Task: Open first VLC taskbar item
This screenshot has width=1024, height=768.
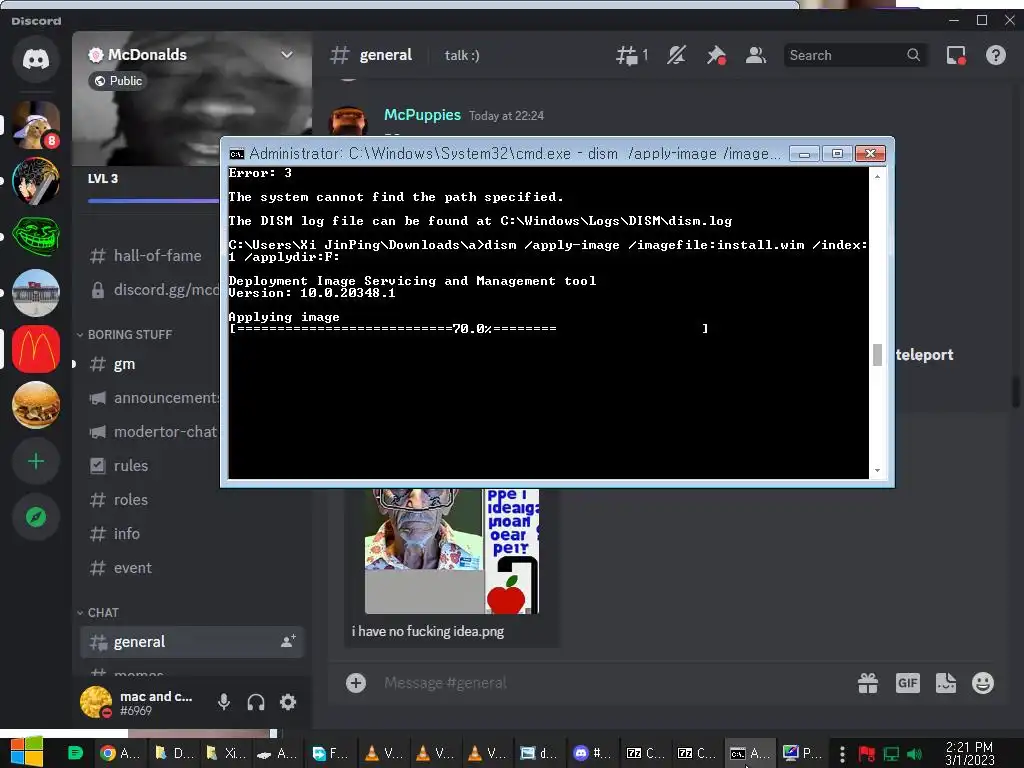Action: click(x=383, y=753)
